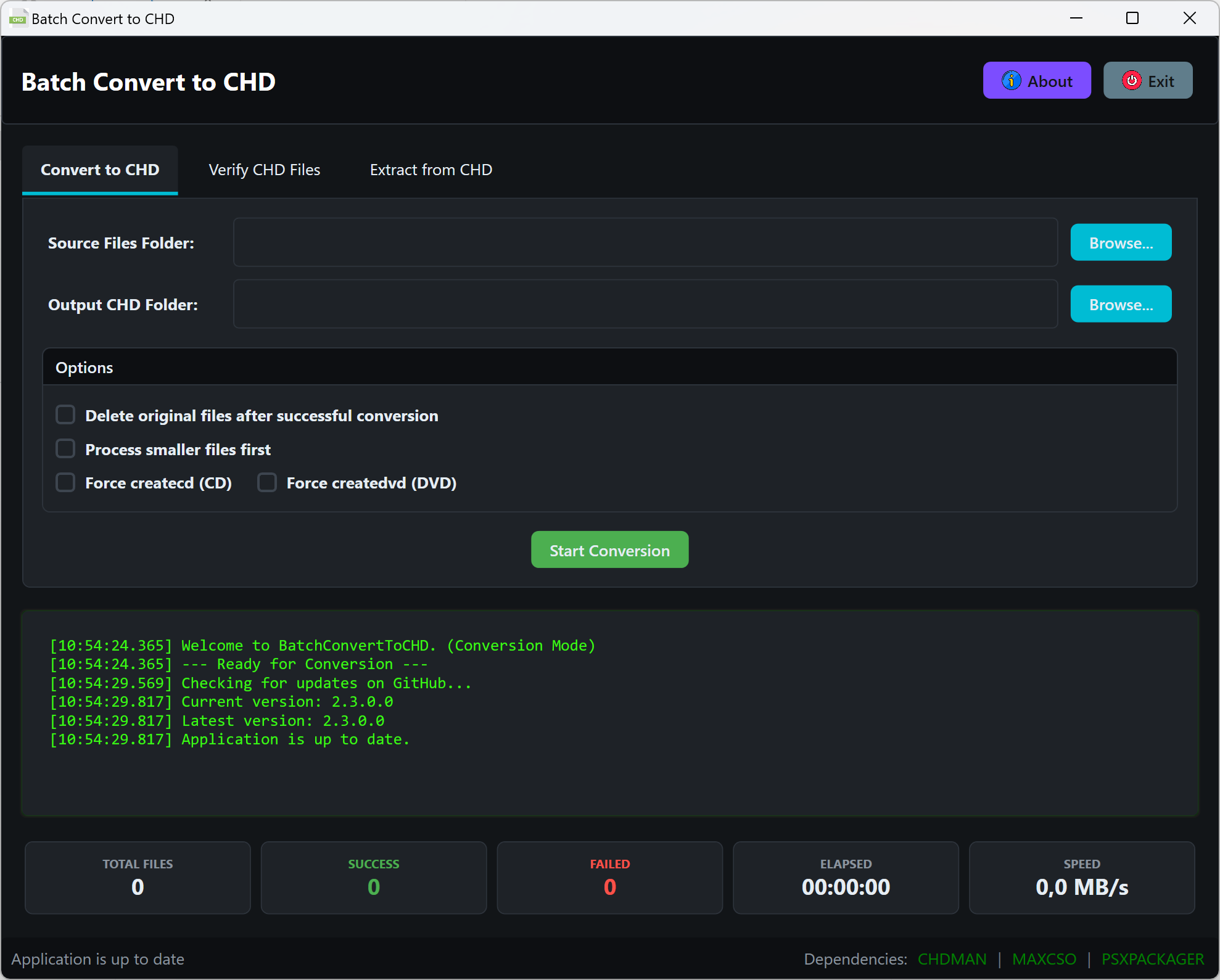1220x980 pixels.
Task: Browse for the Source Files Folder
Action: 1121,242
